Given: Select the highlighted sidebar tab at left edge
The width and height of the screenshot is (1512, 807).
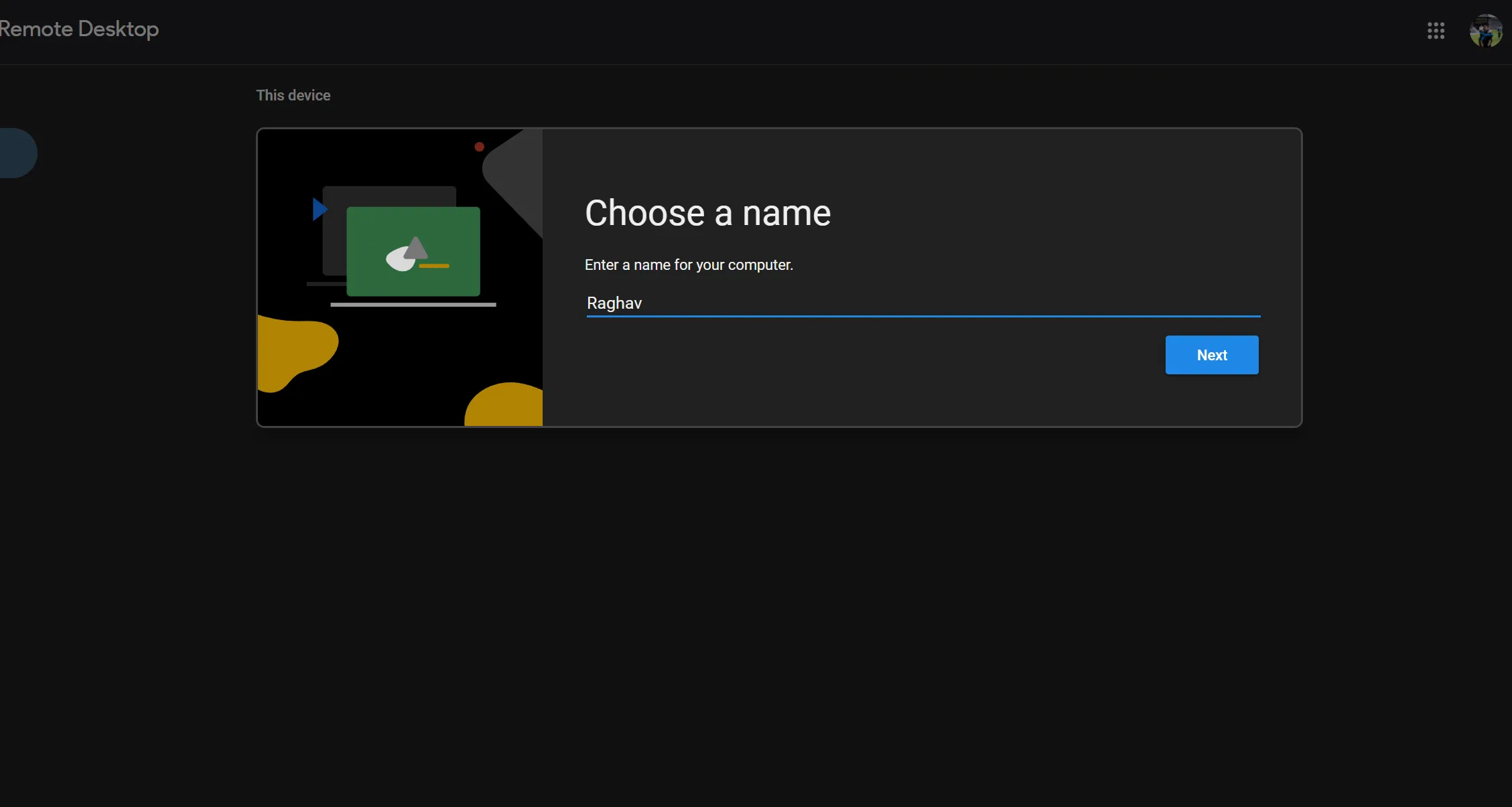Looking at the screenshot, I should tap(17, 153).
